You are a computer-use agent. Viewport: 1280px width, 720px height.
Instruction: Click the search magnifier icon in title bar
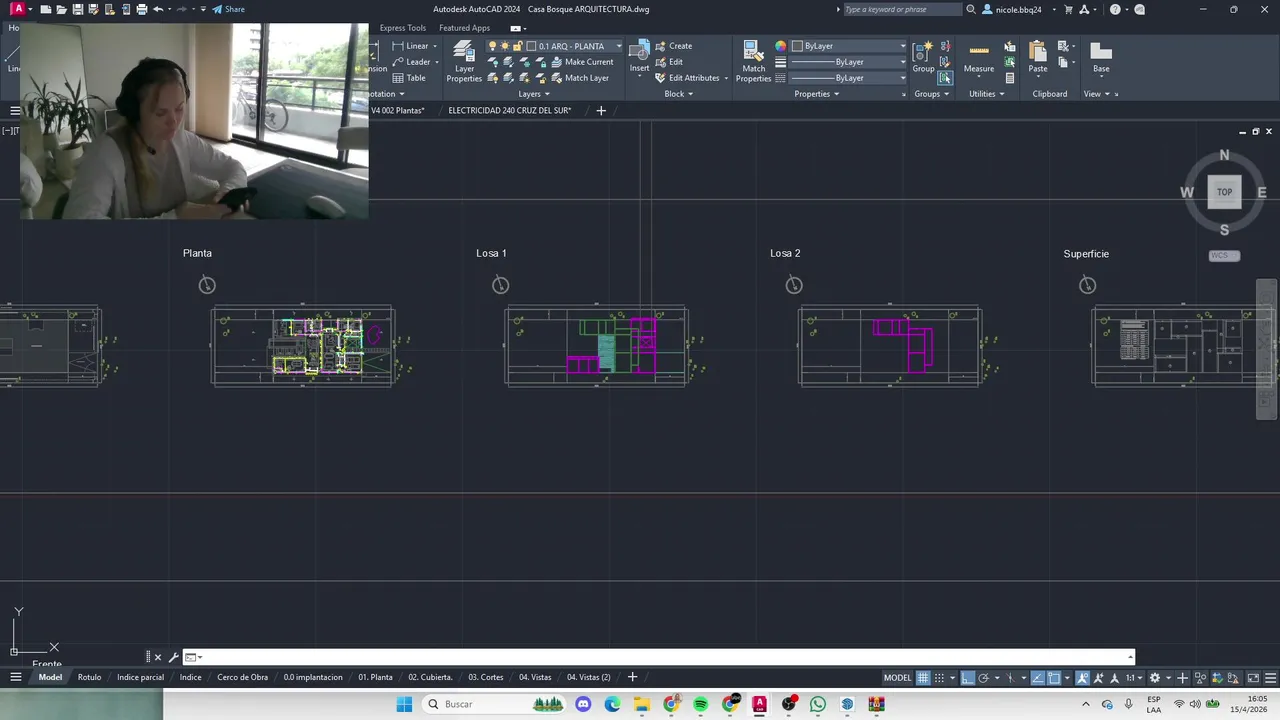[971, 9]
